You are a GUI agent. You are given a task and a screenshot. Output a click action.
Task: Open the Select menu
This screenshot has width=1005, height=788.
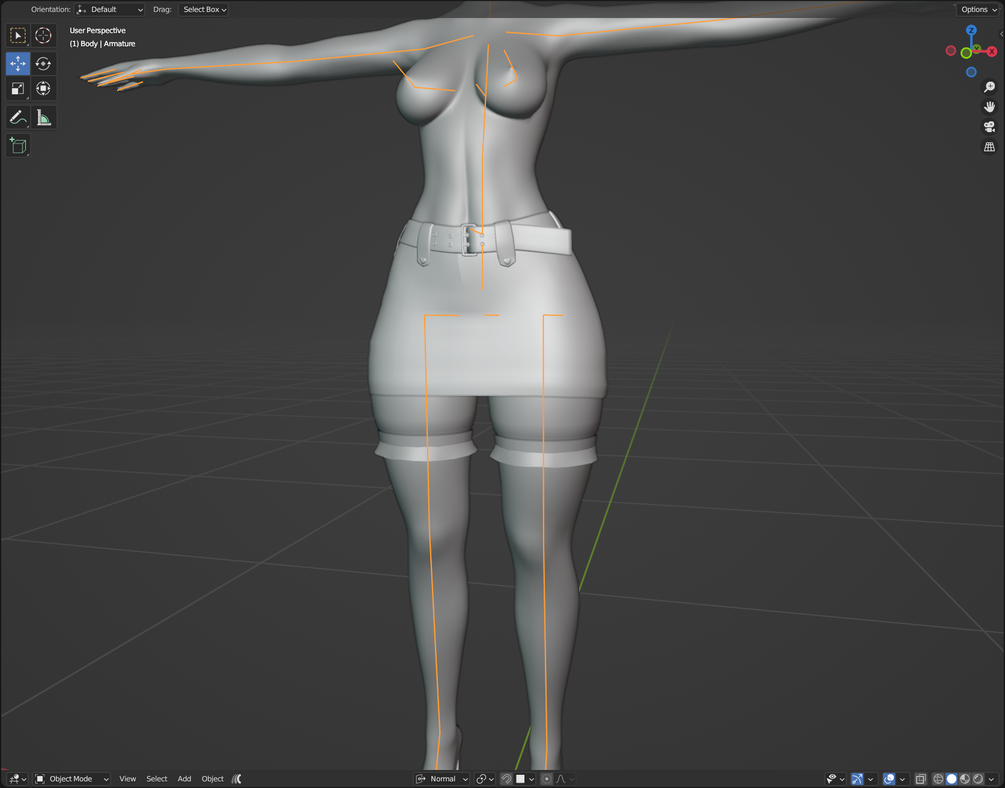[x=156, y=779]
